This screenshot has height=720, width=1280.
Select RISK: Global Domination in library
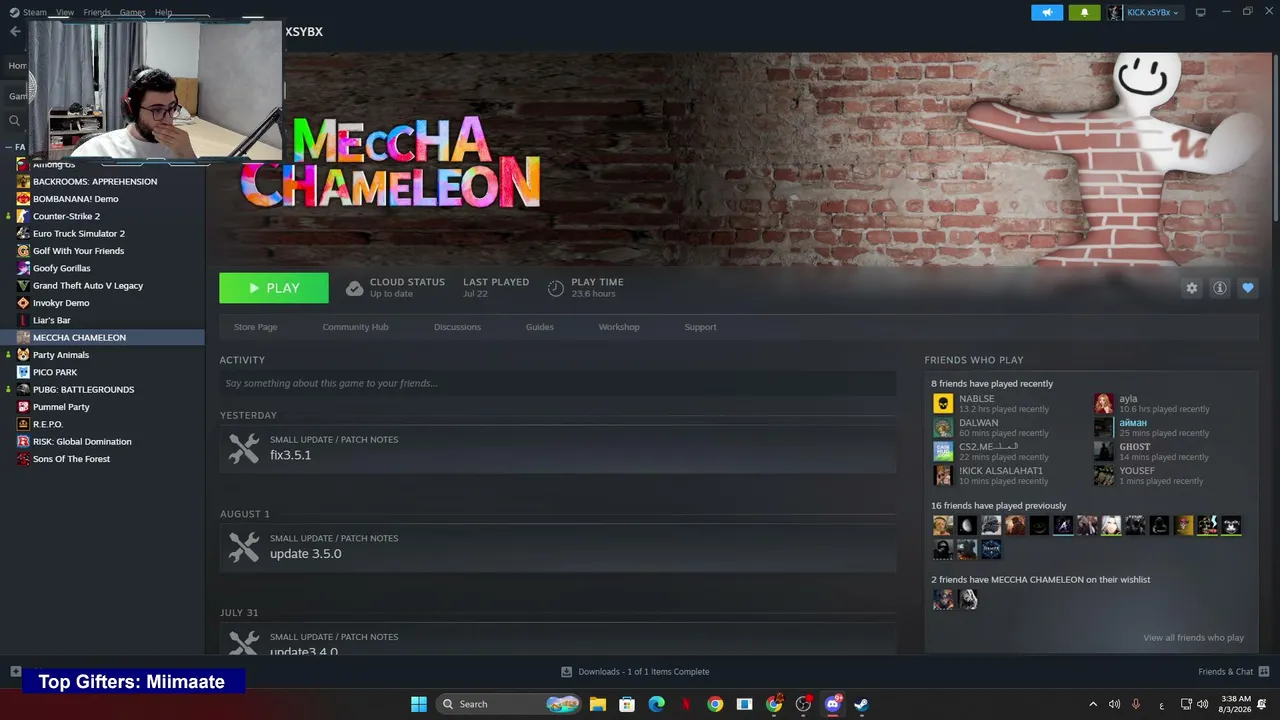pyautogui.click(x=82, y=442)
